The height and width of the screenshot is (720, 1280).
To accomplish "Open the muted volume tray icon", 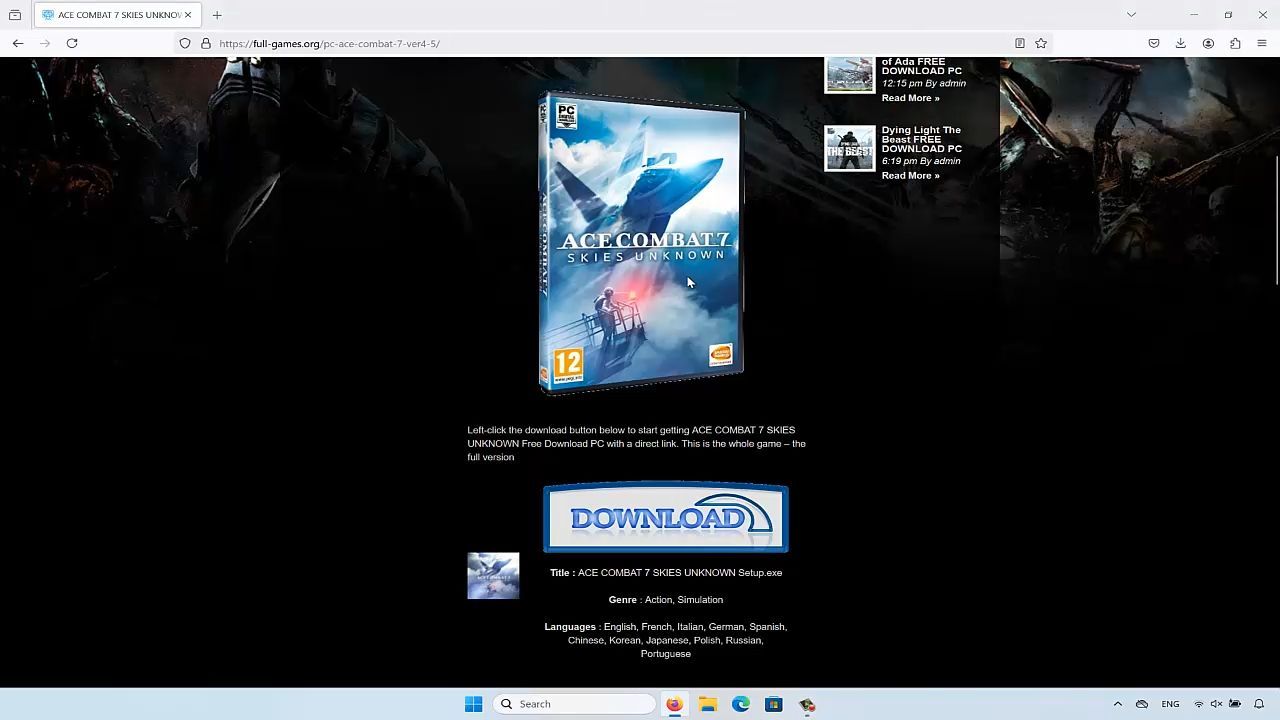I will coord(1217,704).
